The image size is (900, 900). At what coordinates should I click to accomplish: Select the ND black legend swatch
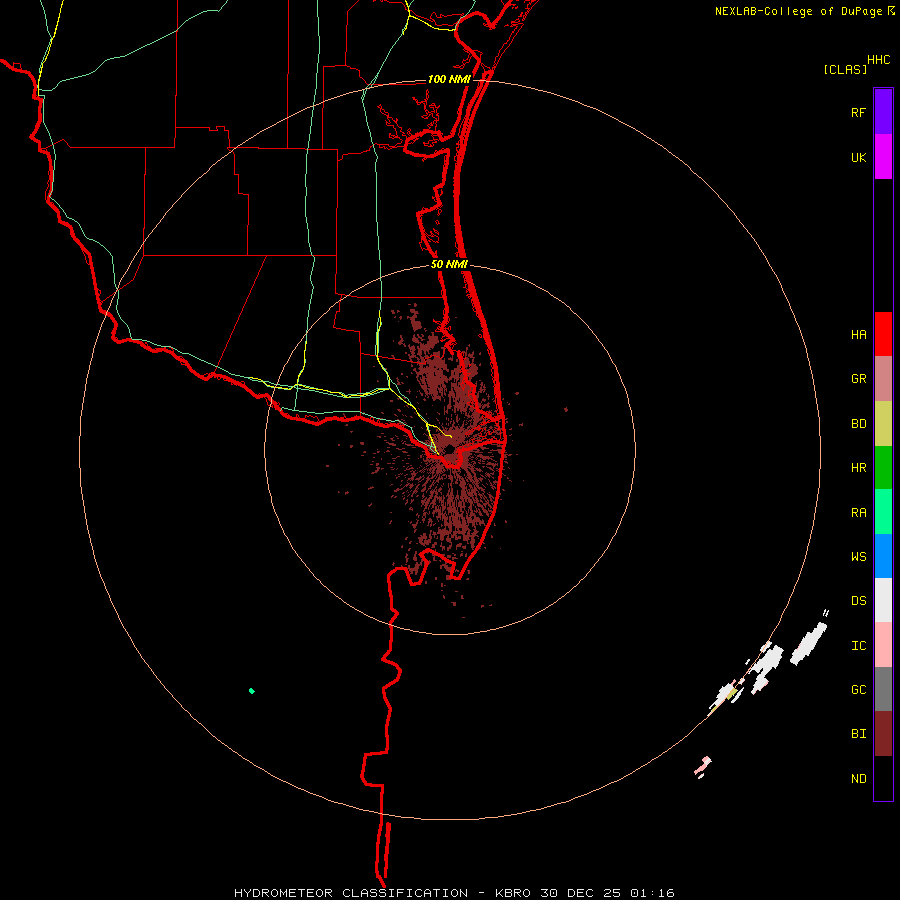[883, 778]
